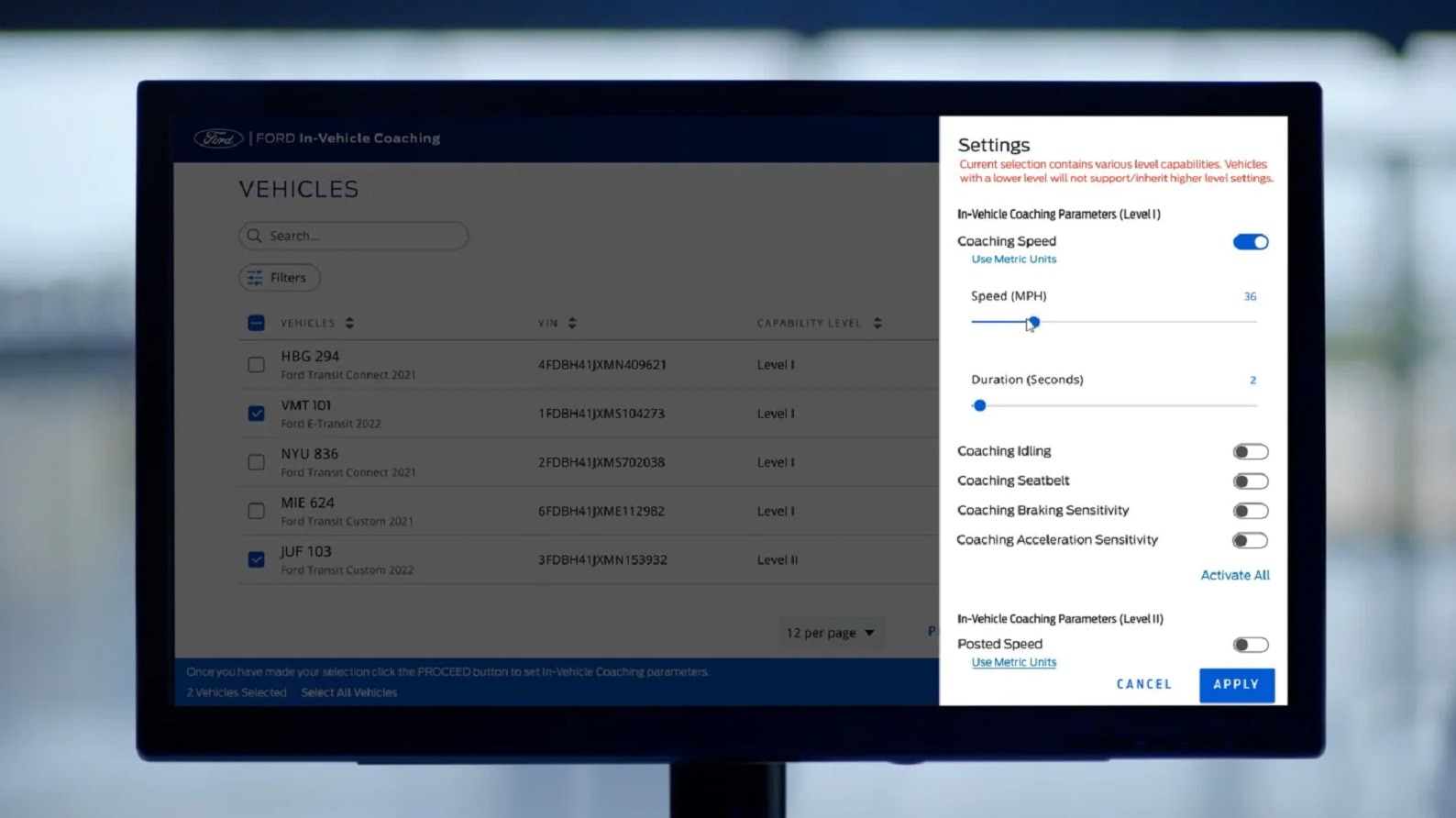Sort by Vehicles column arrows
This screenshot has height=818, width=1456.
(x=349, y=323)
